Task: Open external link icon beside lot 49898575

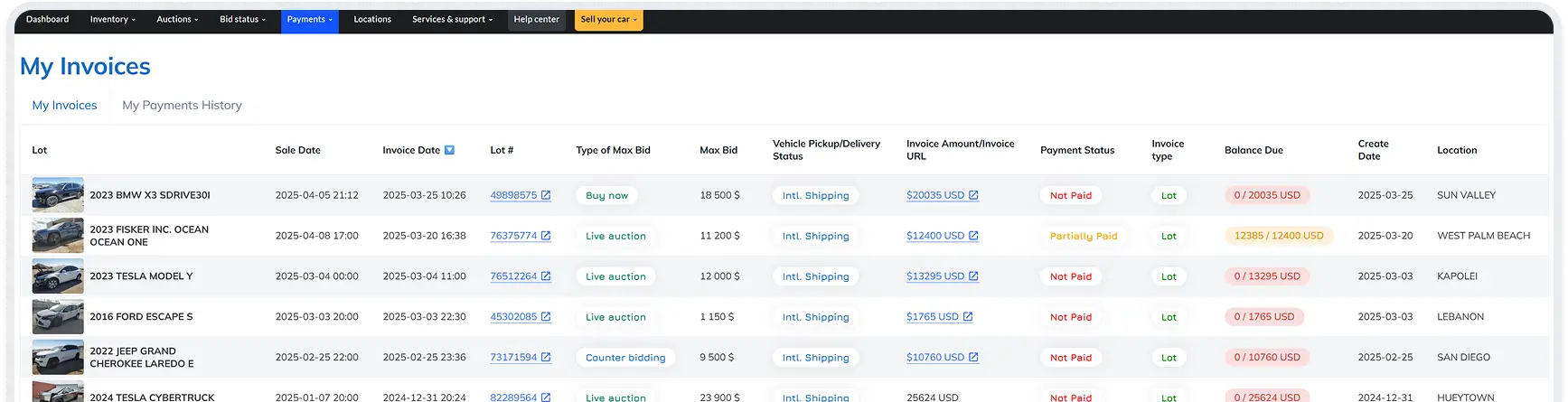Action: click(546, 195)
